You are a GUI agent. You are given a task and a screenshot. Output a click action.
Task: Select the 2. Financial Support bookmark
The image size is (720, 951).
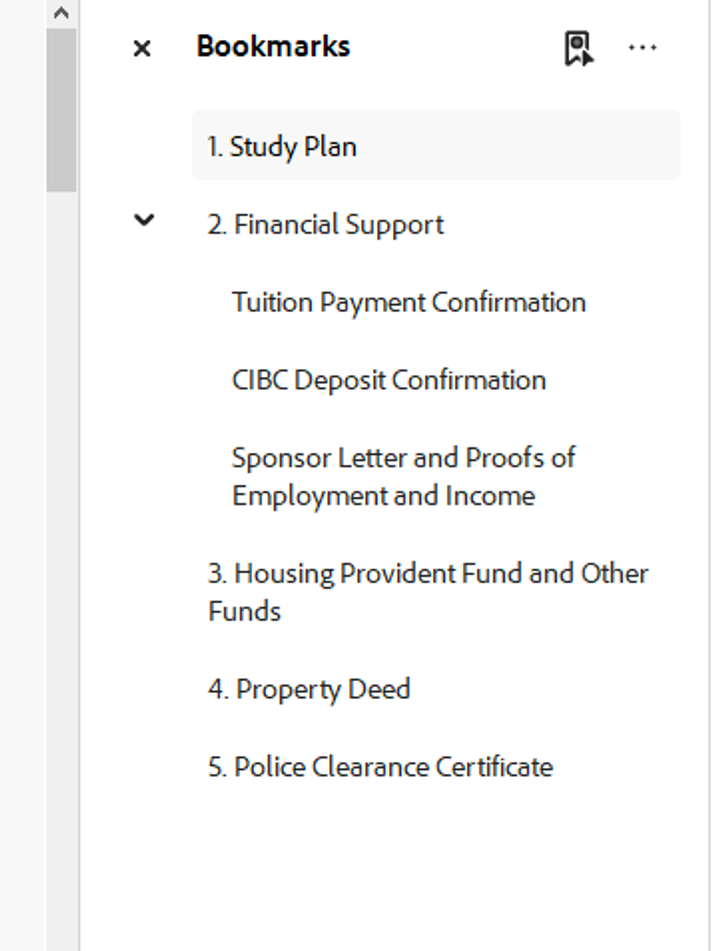[x=325, y=225]
